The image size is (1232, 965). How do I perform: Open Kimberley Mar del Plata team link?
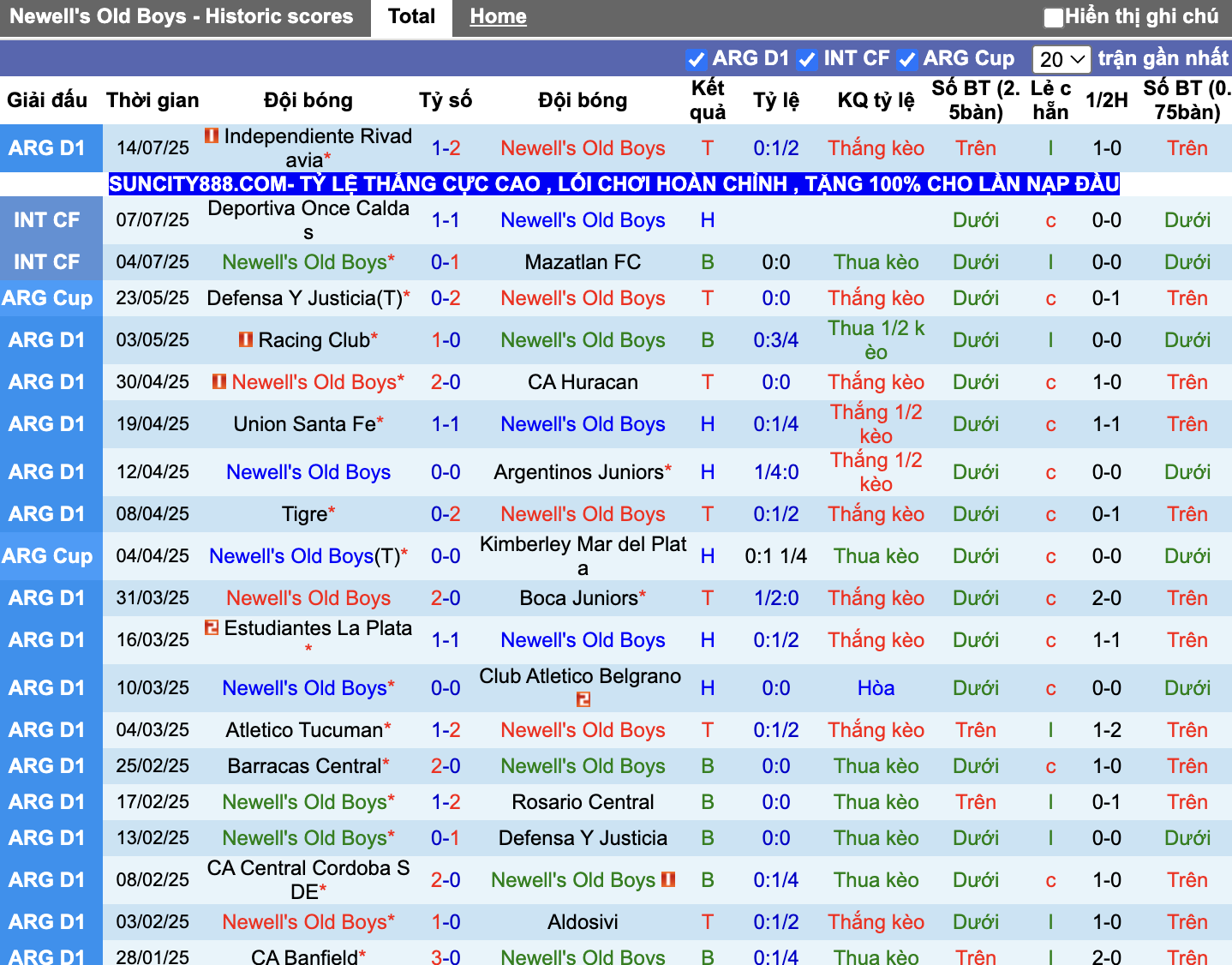pos(583,556)
